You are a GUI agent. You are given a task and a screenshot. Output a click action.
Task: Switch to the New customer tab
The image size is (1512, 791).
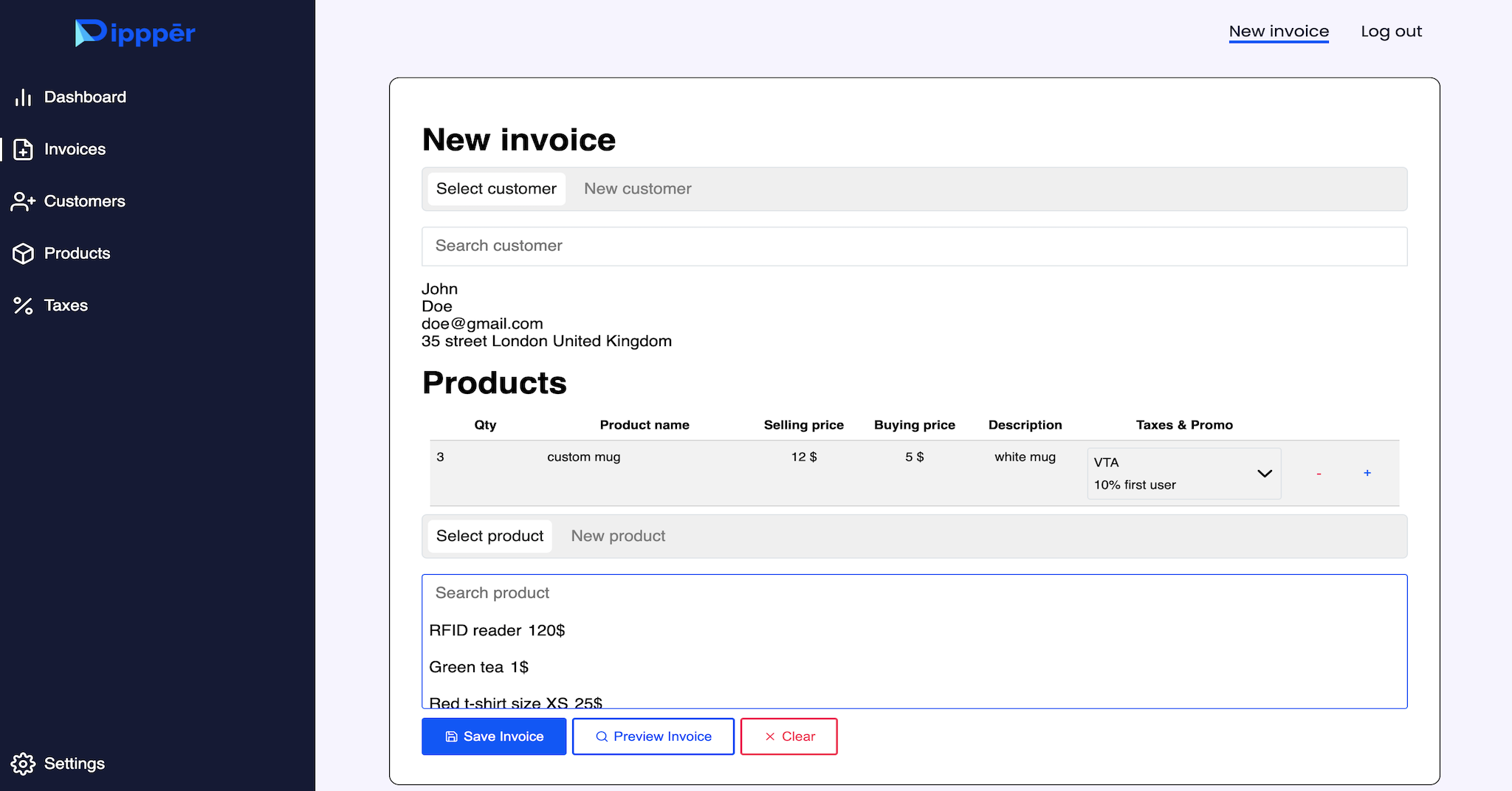tap(637, 189)
